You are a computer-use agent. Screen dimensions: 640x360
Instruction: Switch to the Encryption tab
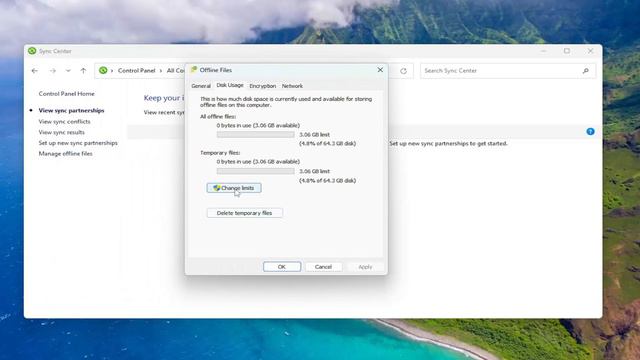262,86
